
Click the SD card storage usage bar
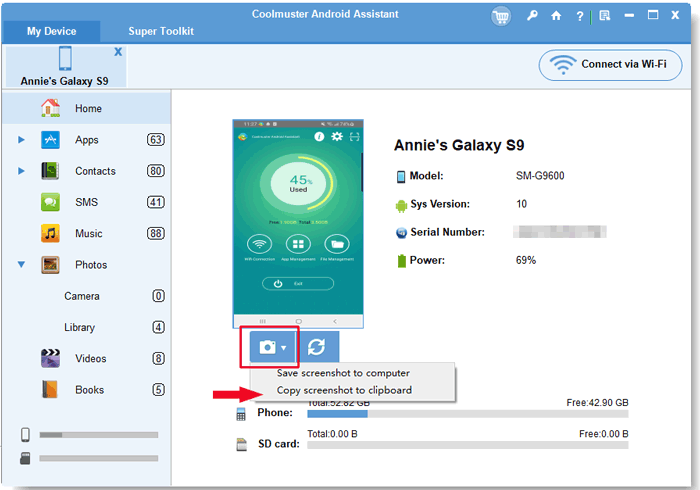[x=467, y=445]
